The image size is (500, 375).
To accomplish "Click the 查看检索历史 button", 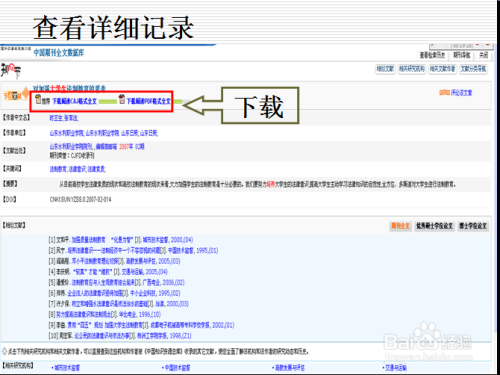I will [432, 55].
